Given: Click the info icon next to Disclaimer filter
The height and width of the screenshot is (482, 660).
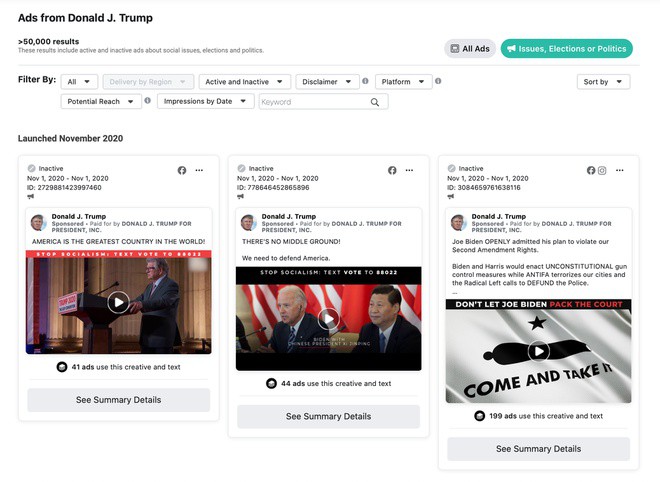Looking at the screenshot, I should [x=365, y=81].
